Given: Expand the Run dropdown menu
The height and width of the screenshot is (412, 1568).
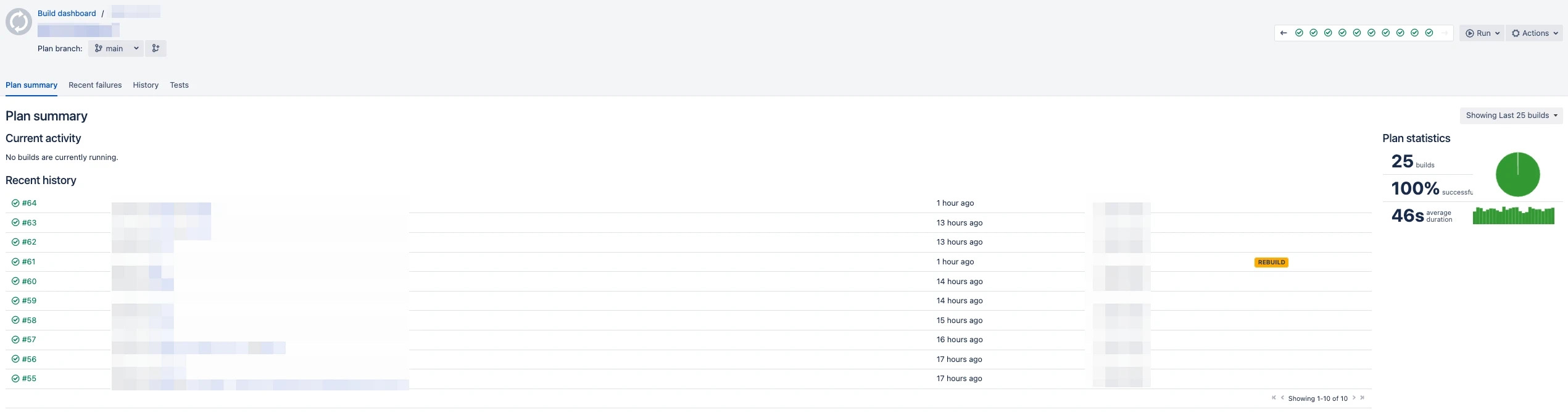Looking at the screenshot, I should (1482, 33).
